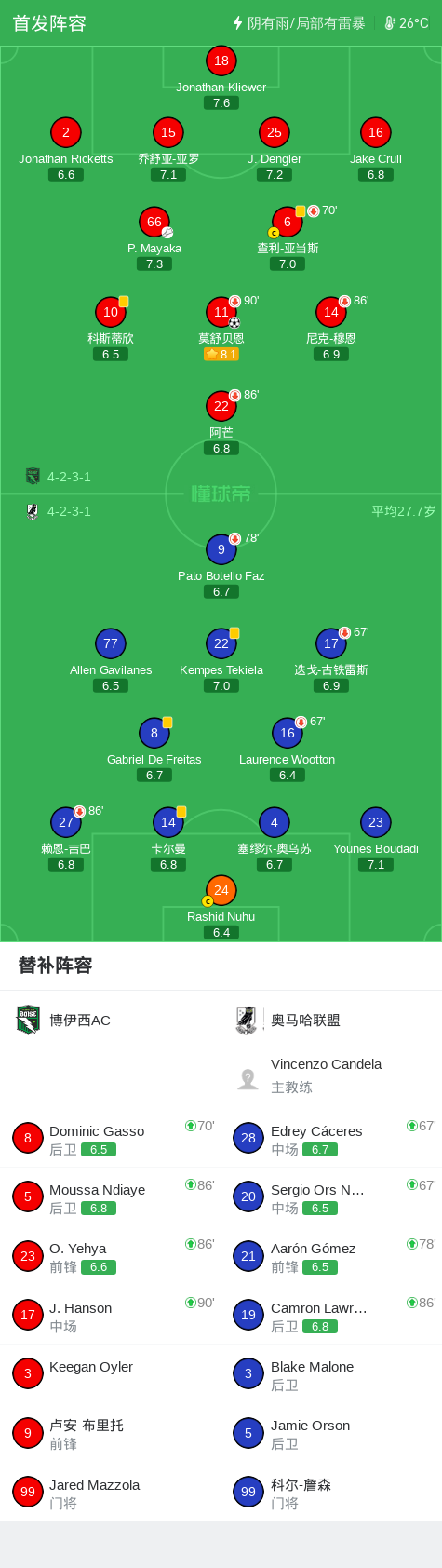Open substitute Dominic Gasso's row
This screenshot has height=1568, width=442.
pyautogui.click(x=111, y=1138)
